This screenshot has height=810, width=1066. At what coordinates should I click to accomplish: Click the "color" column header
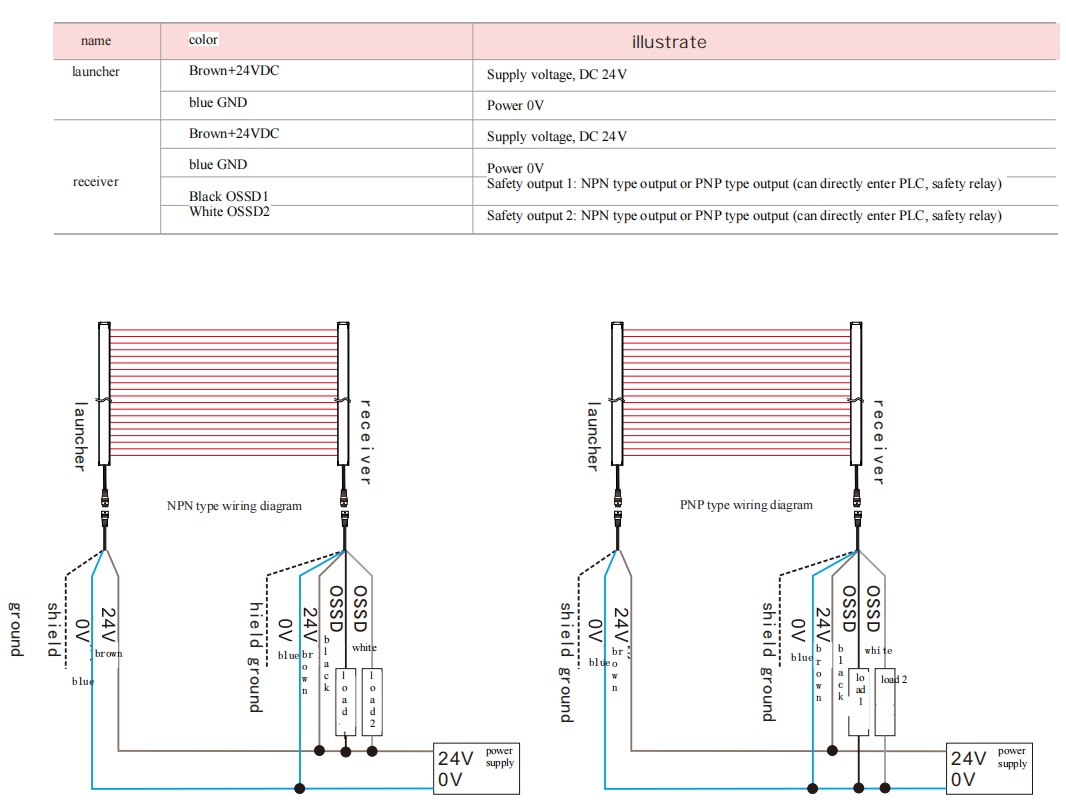click(x=203, y=40)
